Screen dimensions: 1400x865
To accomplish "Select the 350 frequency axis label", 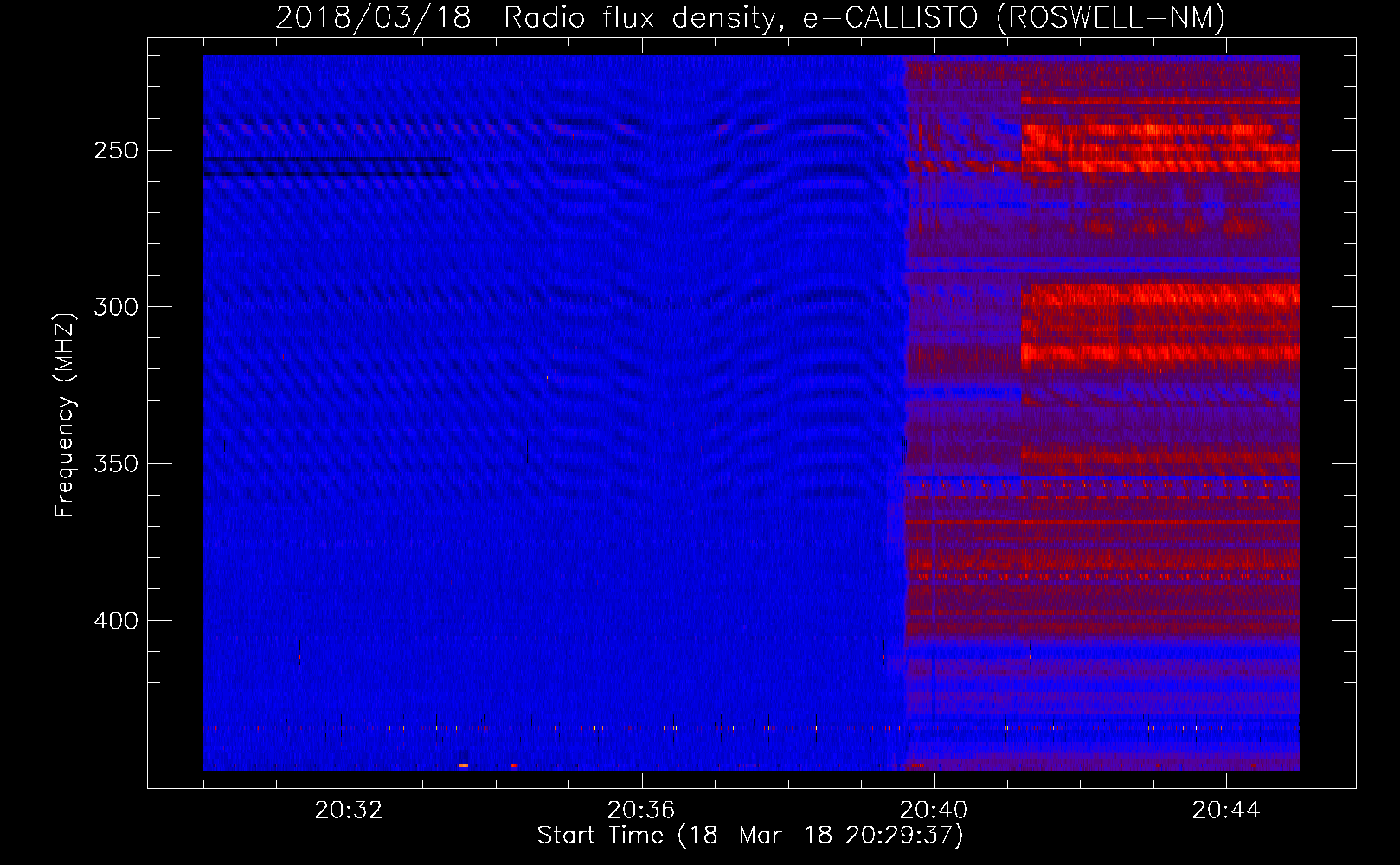I will pos(116,464).
